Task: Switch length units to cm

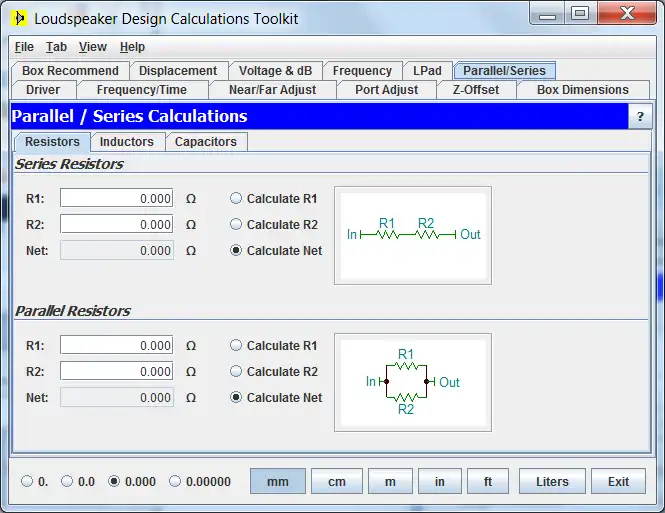Action: [337, 482]
